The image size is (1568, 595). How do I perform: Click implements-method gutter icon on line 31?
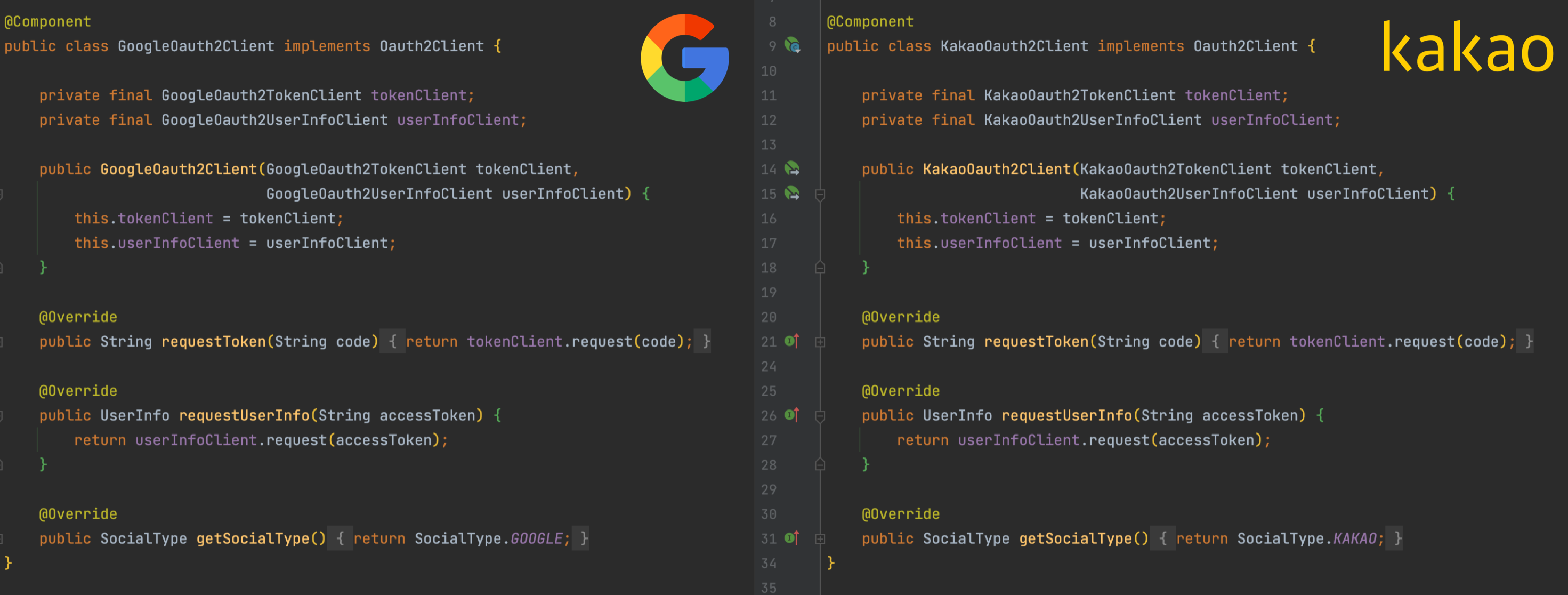coord(791,538)
